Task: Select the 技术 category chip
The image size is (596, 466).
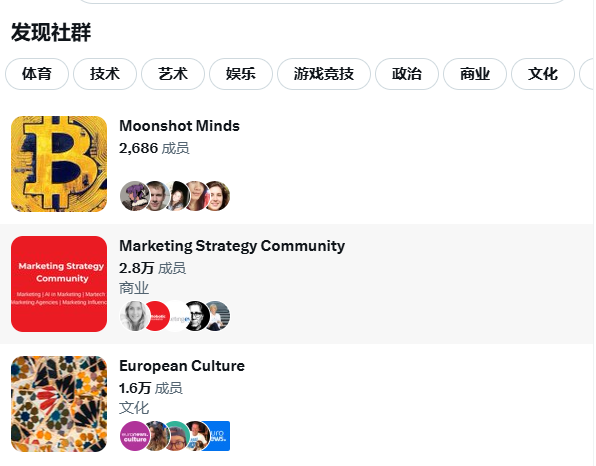Action: pyautogui.click(x=105, y=74)
